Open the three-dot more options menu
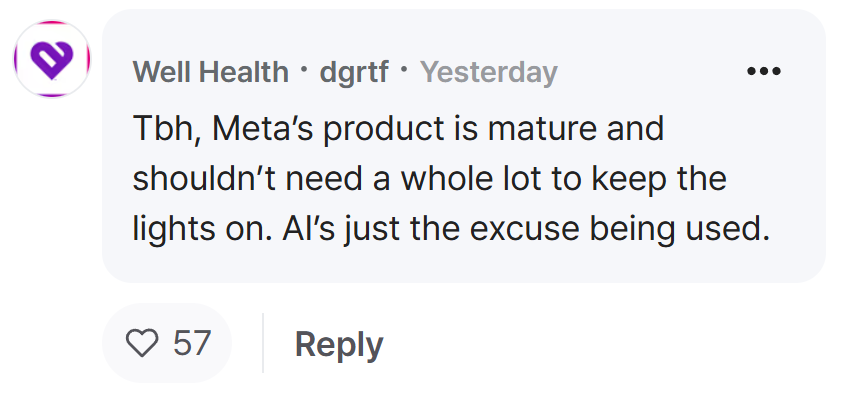This screenshot has width=852, height=398. pos(763,71)
